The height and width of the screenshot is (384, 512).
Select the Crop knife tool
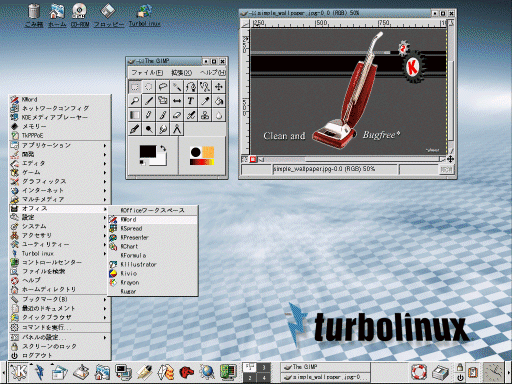pos(149,101)
